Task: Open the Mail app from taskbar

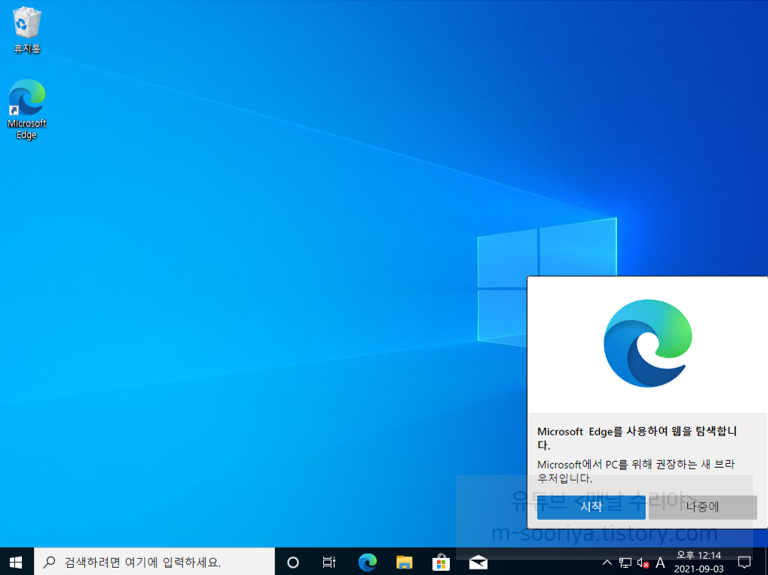Action: coord(478,562)
